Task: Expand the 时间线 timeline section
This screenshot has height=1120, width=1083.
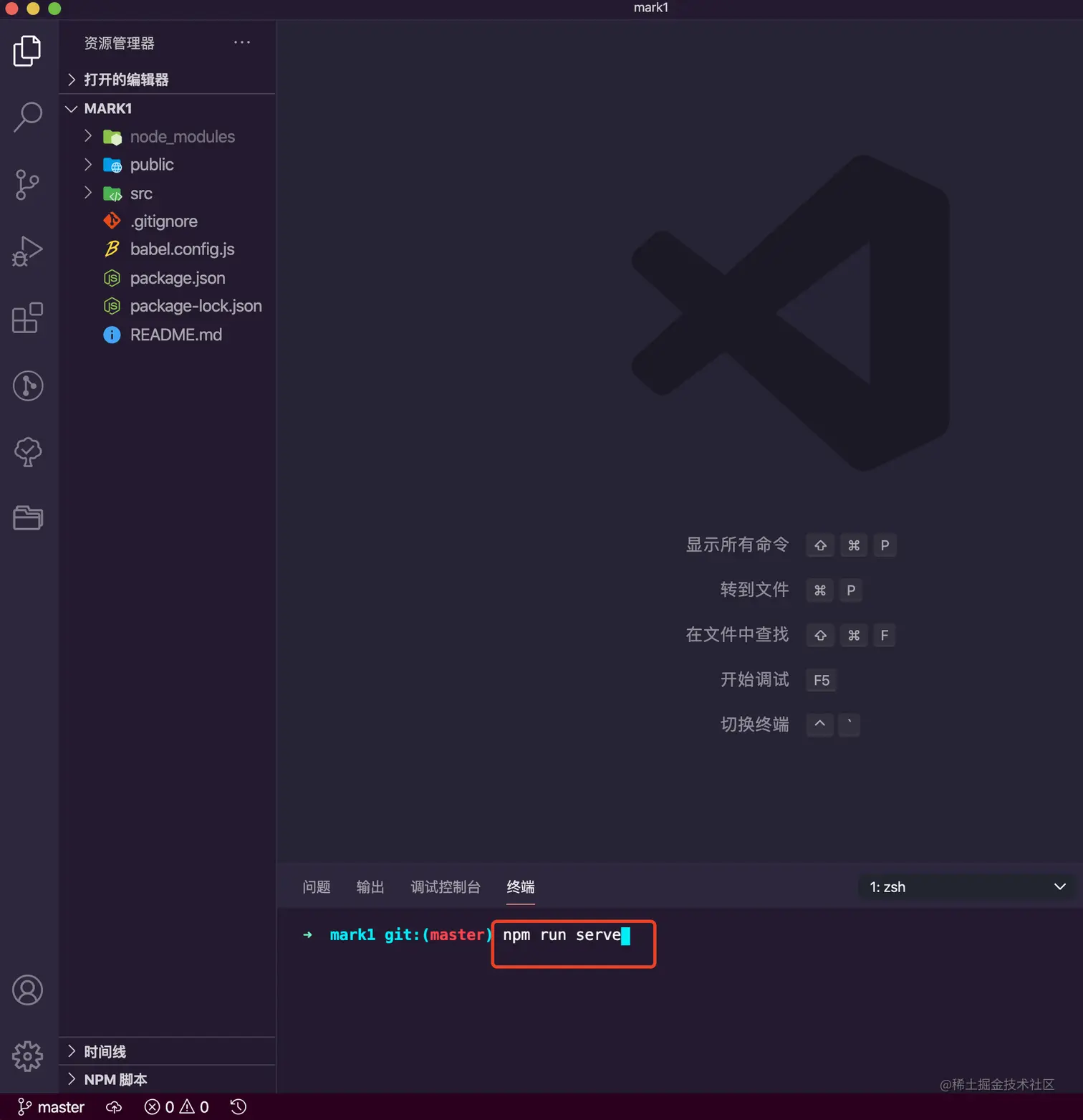Action: pos(72,1051)
